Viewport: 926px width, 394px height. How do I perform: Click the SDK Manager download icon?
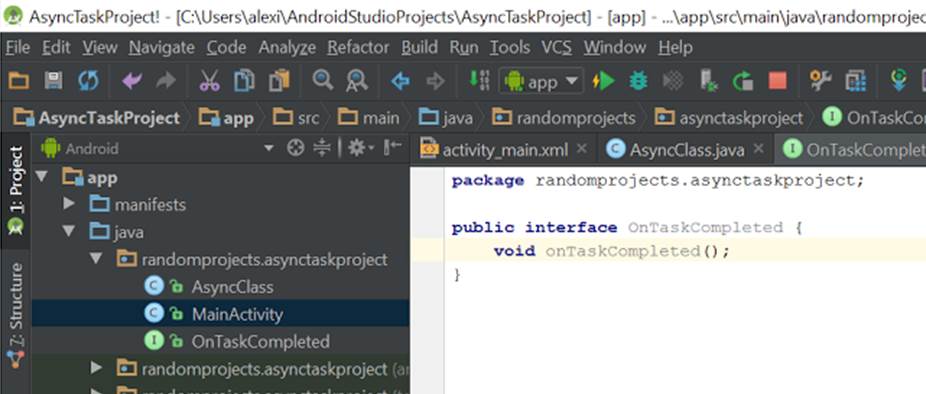click(x=899, y=80)
